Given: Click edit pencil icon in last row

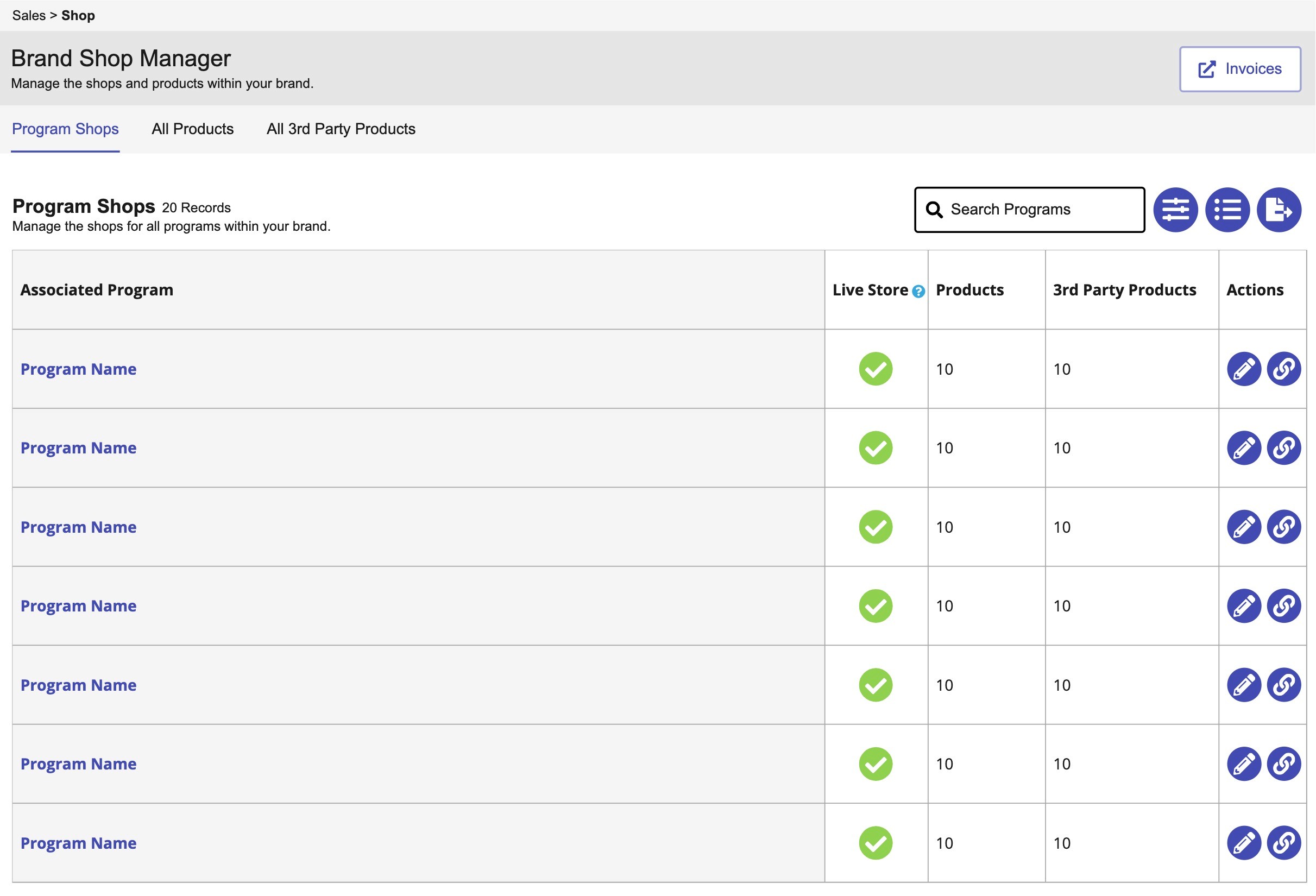Looking at the screenshot, I should 1244,843.
